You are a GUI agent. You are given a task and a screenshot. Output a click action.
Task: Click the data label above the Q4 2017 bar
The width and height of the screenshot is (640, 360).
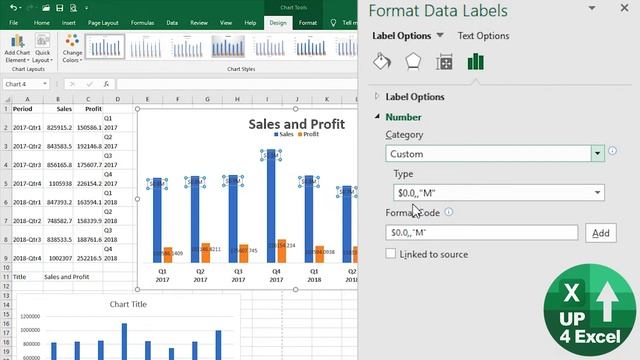(271, 155)
